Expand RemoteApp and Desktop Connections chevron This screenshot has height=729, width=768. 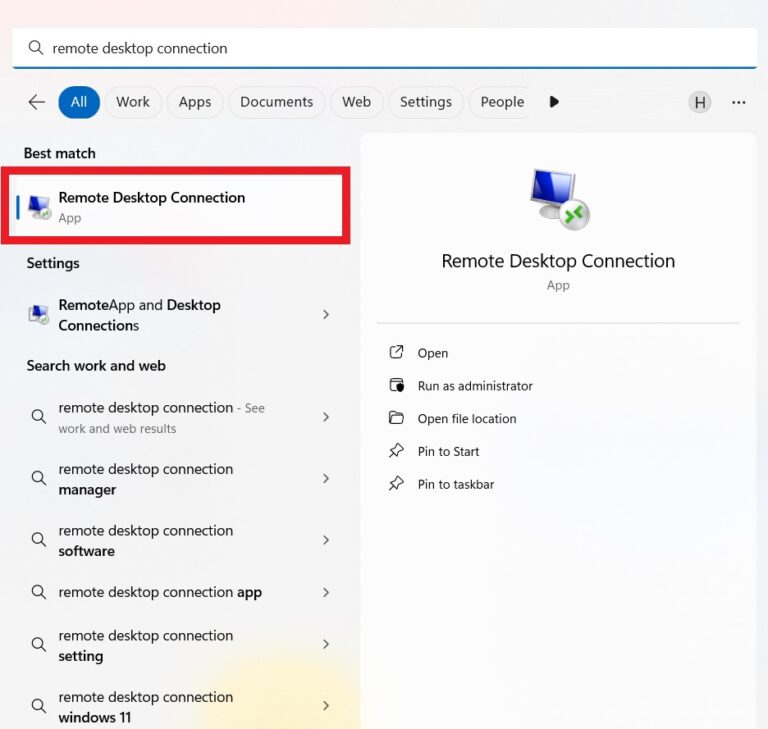click(326, 315)
